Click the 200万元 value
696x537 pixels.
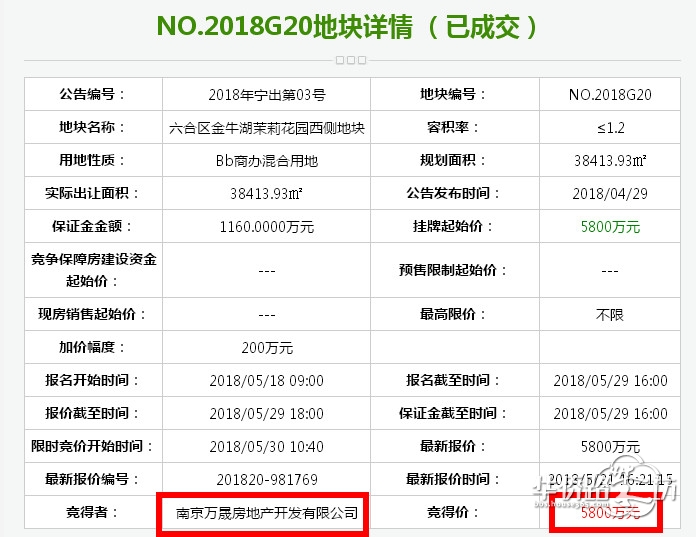[x=267, y=347]
